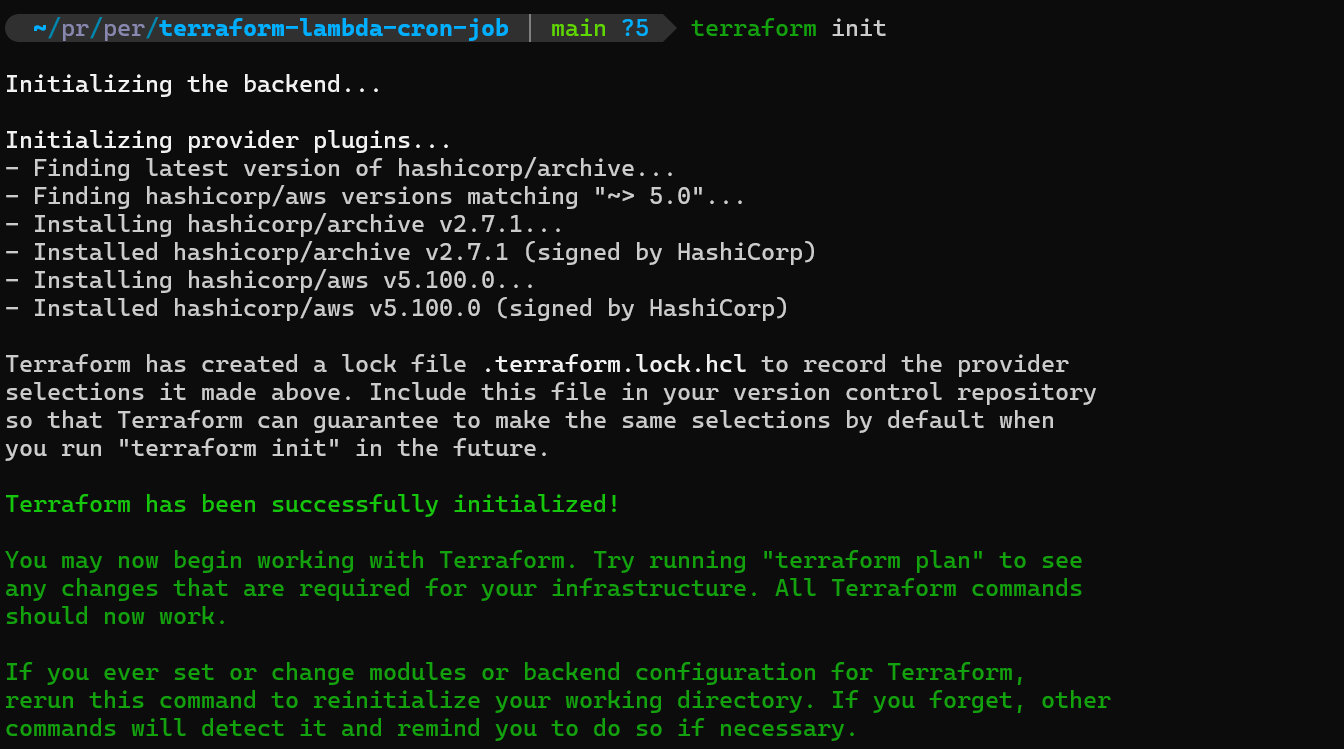Select the "Initializing provider plugins..." line

coord(228,140)
